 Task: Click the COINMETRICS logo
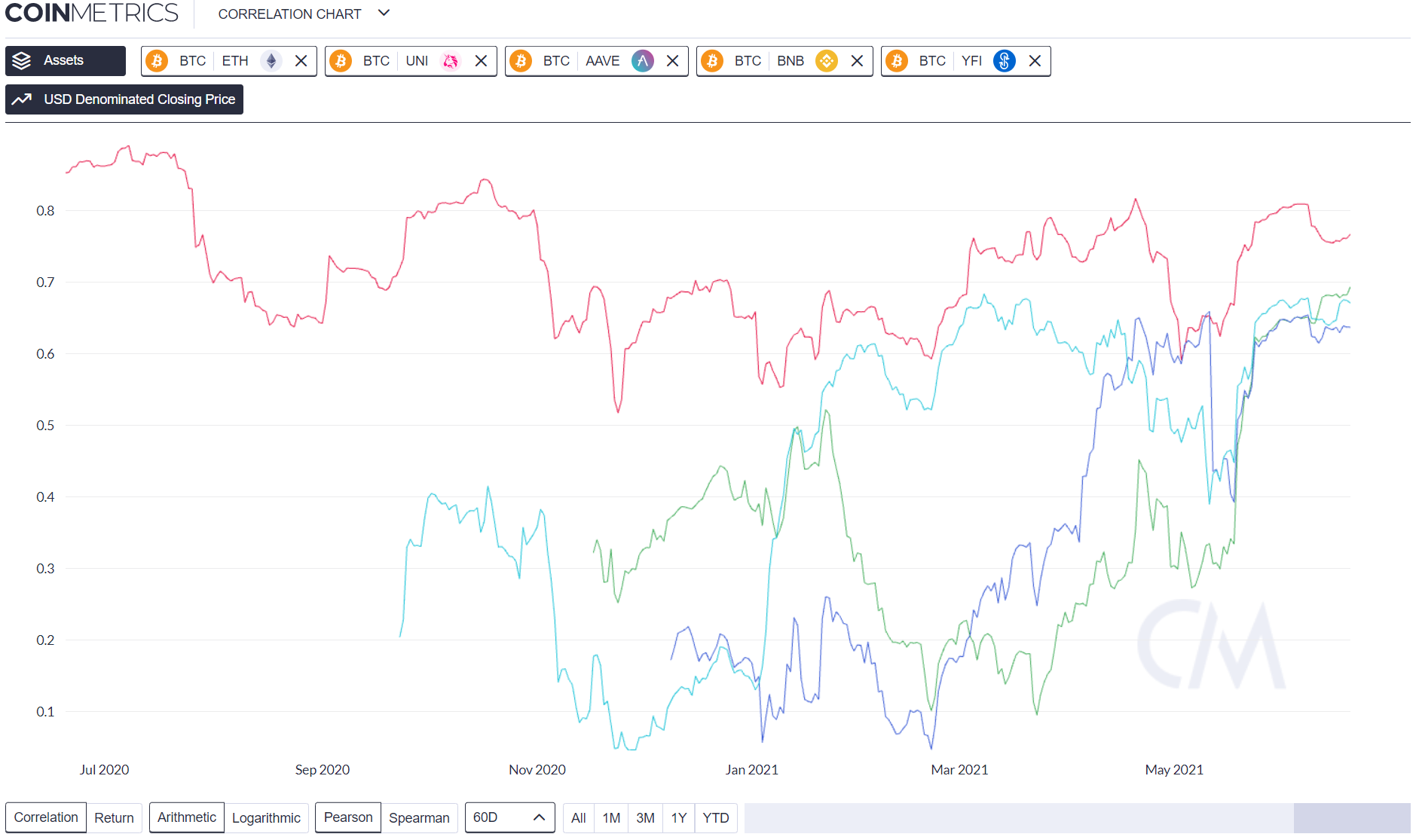click(x=90, y=13)
